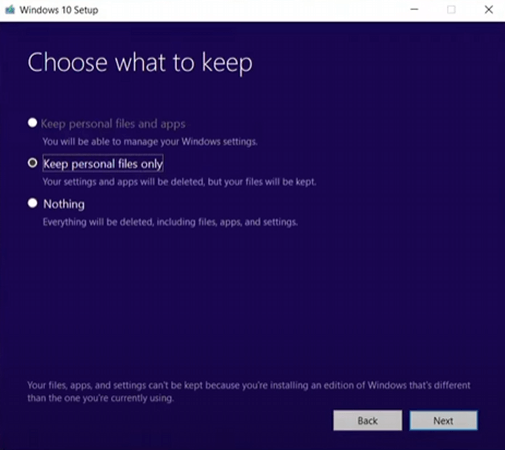The width and height of the screenshot is (505, 450).
Task: Minimize the Windows 10 Setup window
Action: (x=414, y=10)
